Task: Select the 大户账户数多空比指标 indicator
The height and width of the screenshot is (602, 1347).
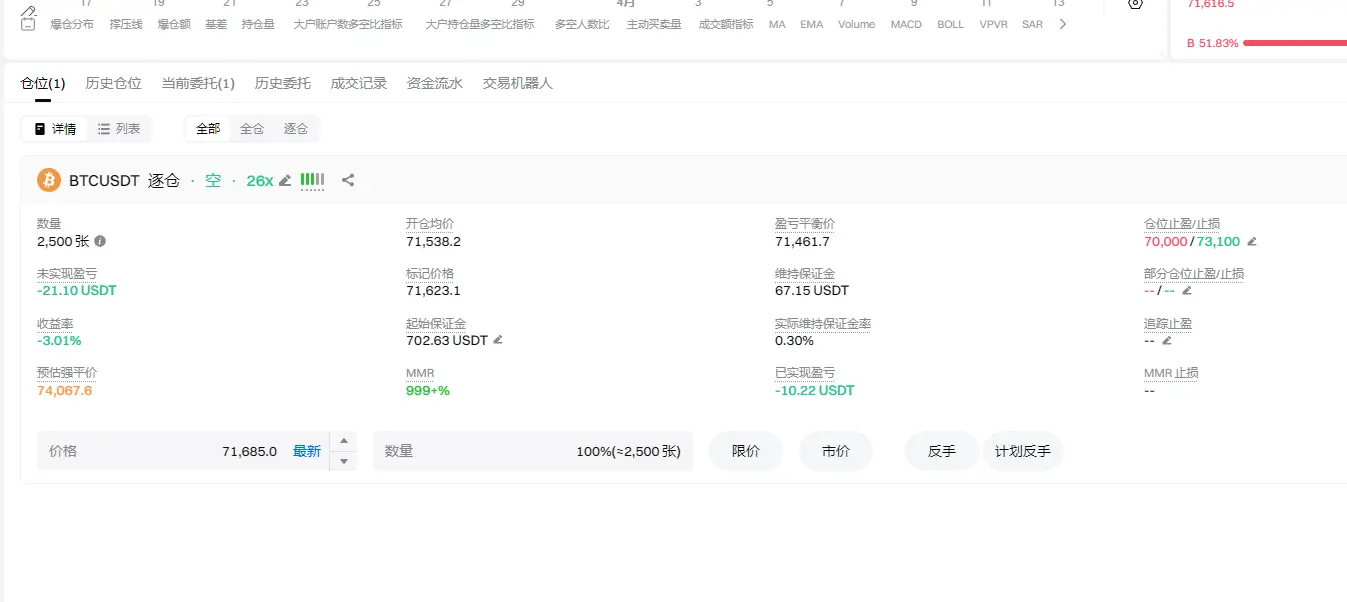Action: click(348, 24)
